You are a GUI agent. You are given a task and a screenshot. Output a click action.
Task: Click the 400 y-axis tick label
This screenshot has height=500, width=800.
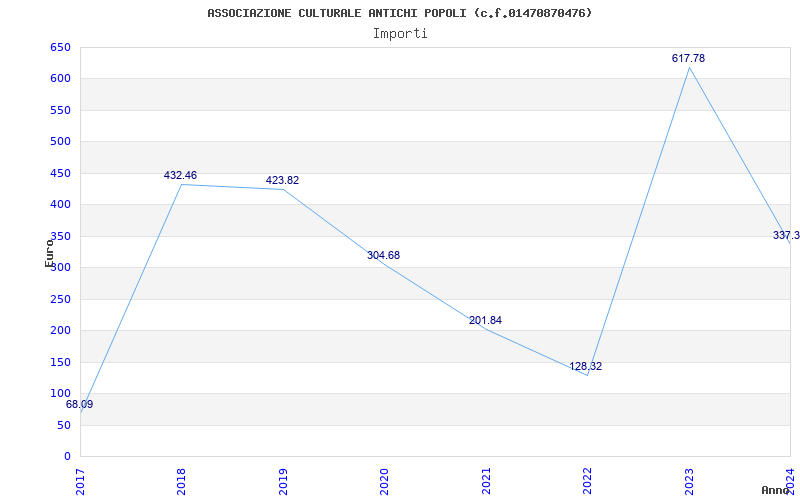click(60, 205)
